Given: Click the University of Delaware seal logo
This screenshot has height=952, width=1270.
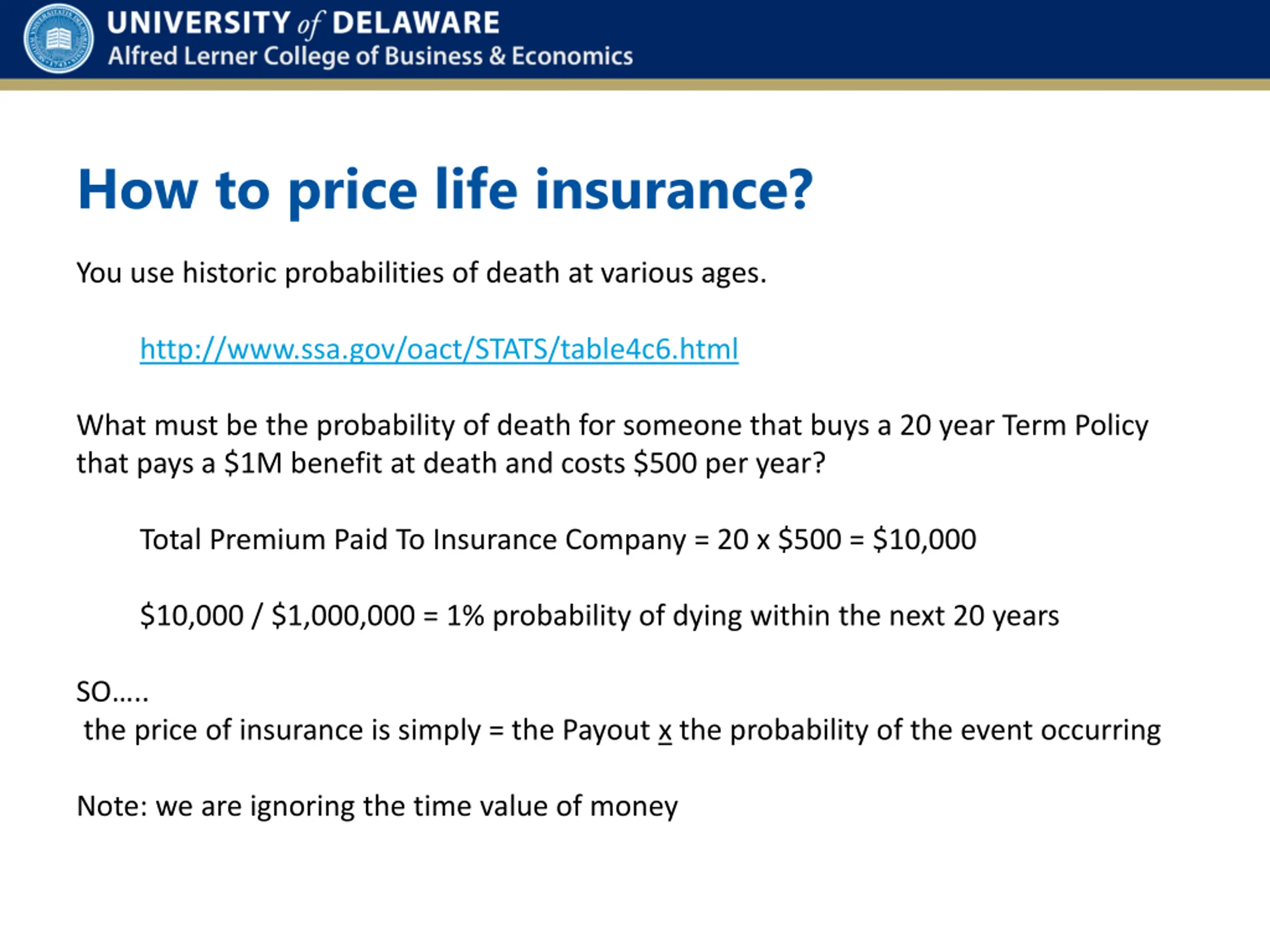Looking at the screenshot, I should point(59,39).
